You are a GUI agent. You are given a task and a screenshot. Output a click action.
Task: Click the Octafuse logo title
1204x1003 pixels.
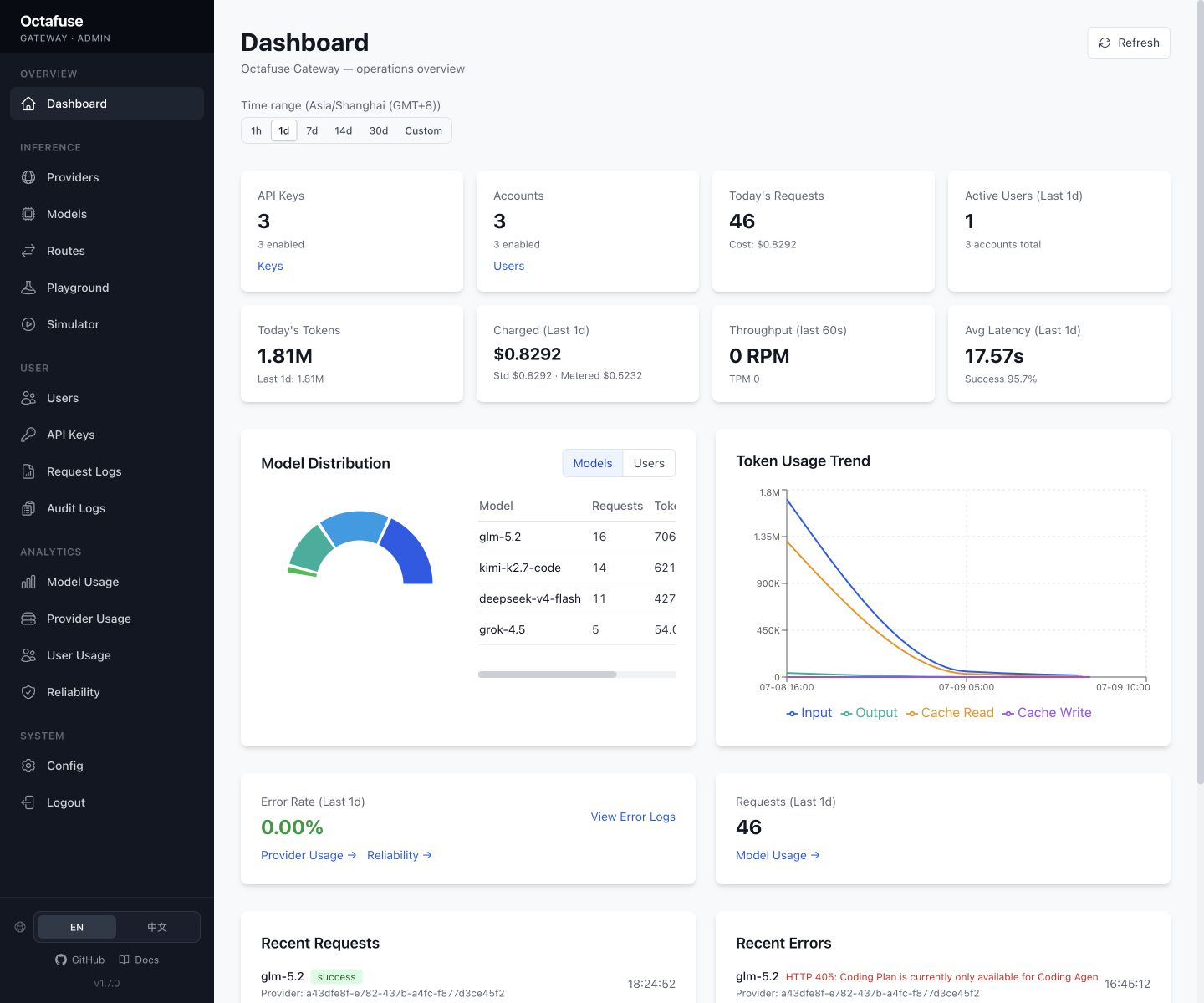(x=52, y=21)
